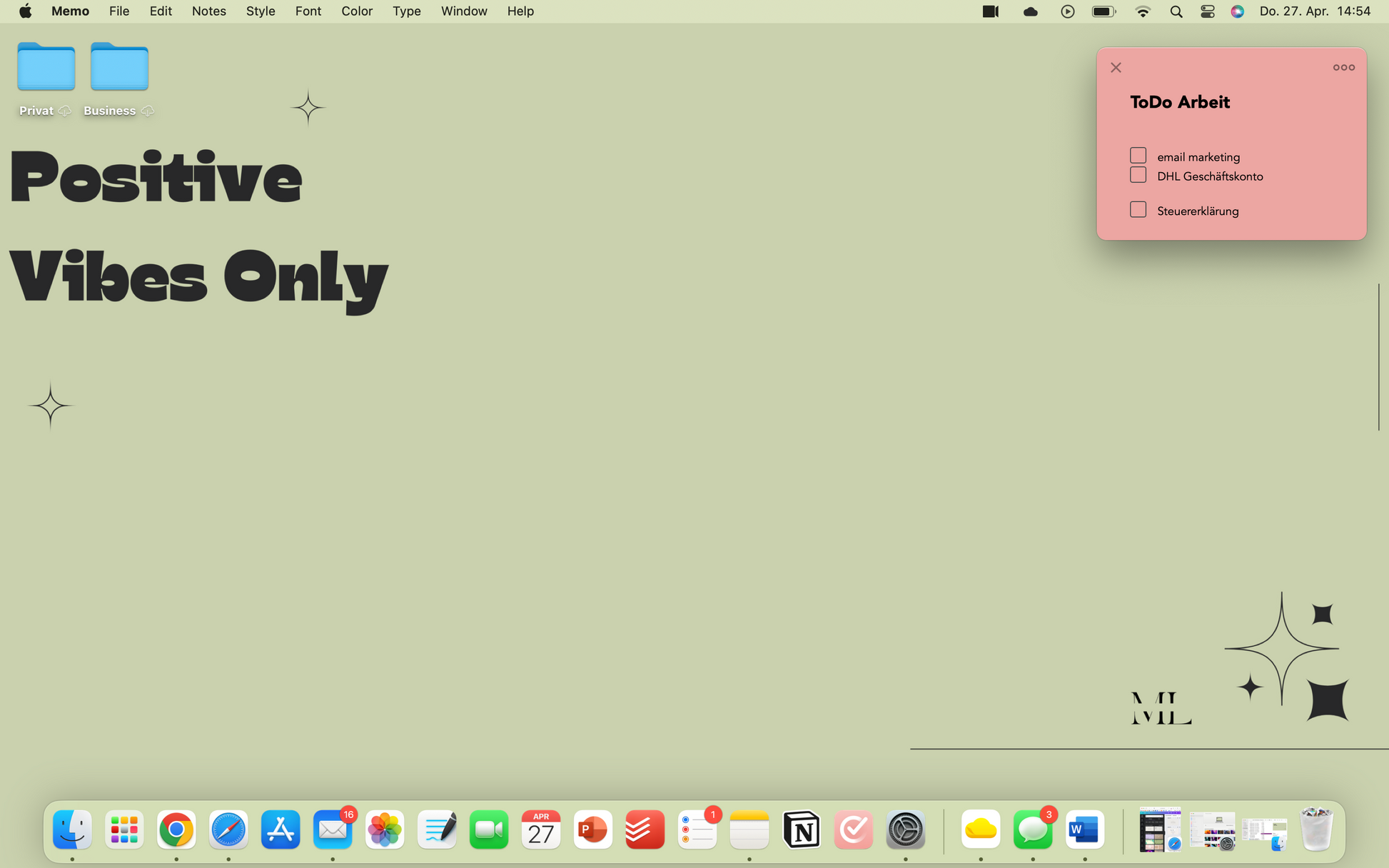Viewport: 1389px width, 868px height.
Task: Open the Notes menu
Action: coord(208,11)
